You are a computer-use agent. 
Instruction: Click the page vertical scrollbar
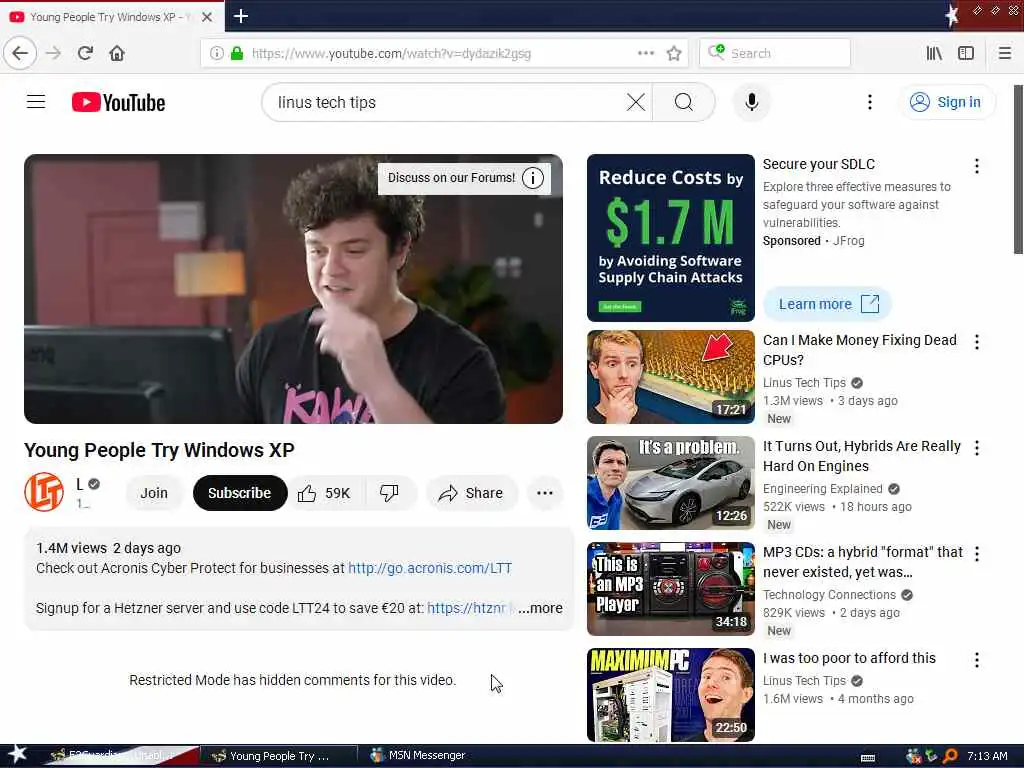click(1018, 168)
